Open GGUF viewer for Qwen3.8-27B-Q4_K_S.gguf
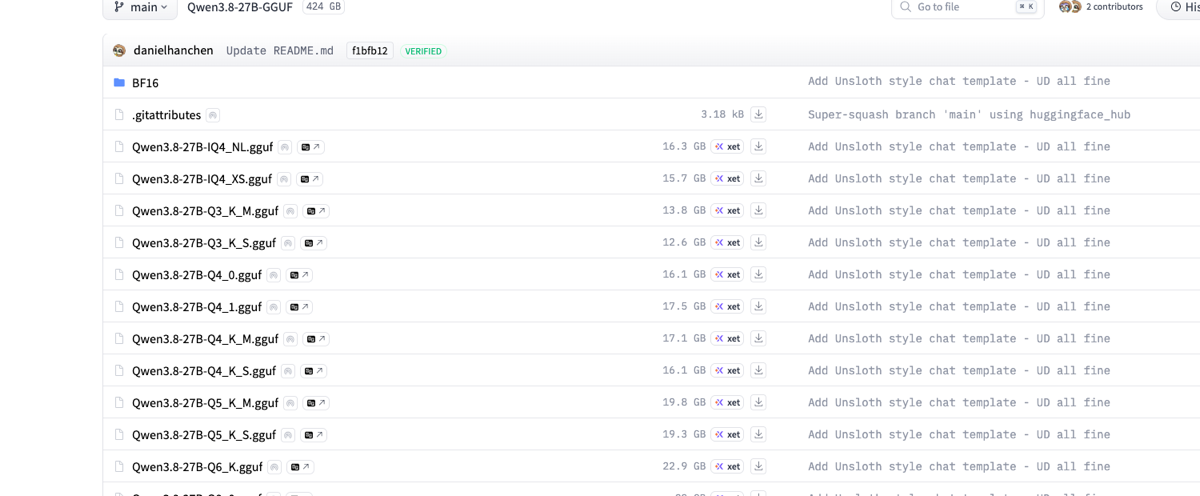 314,371
